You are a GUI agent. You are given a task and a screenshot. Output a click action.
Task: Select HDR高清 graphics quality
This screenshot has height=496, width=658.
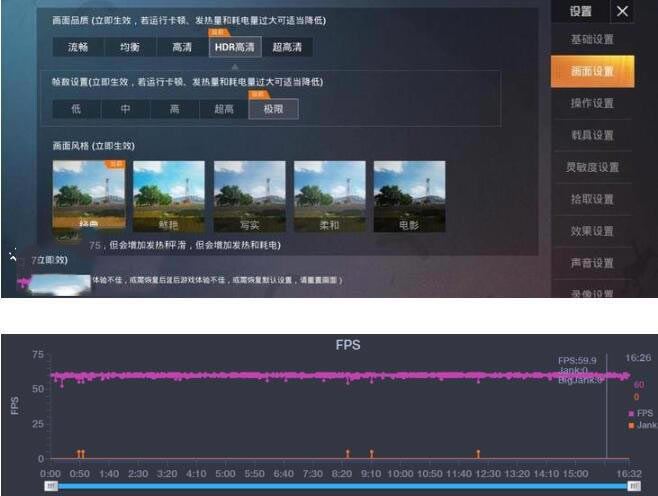tap(235, 47)
